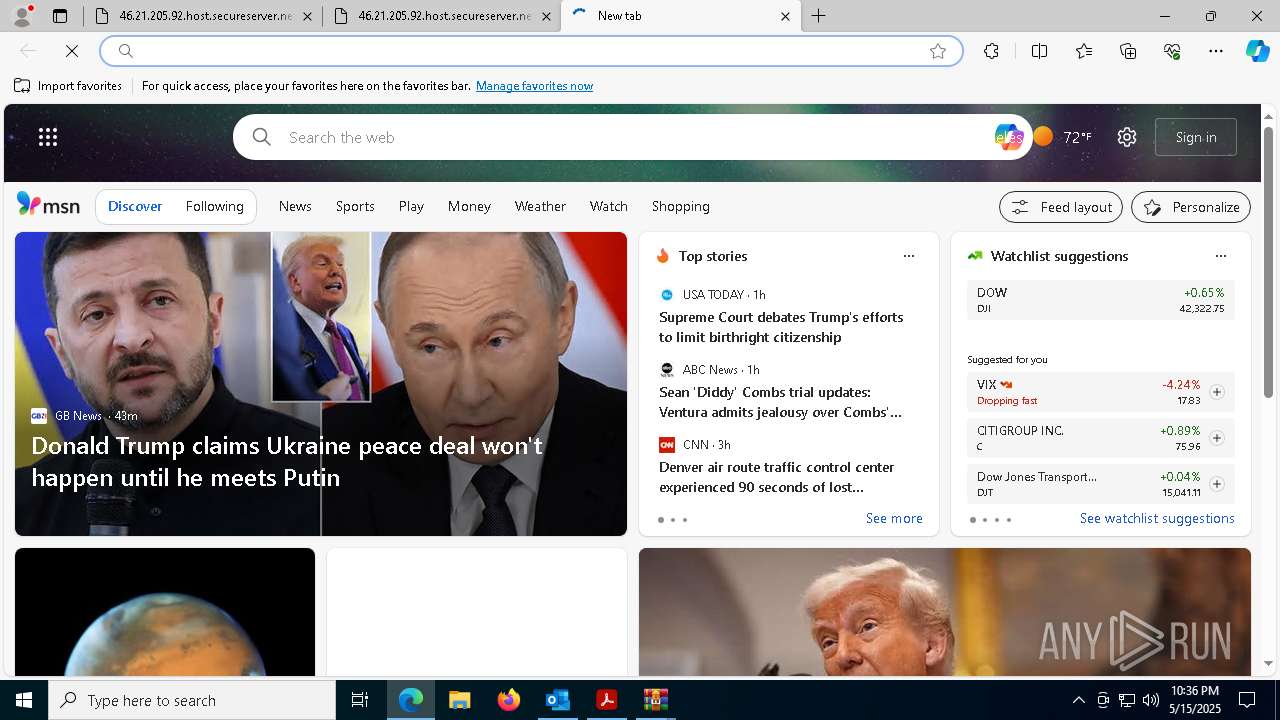Click the taskbar Type here to search box
The image size is (1280, 720).
tap(192, 700)
